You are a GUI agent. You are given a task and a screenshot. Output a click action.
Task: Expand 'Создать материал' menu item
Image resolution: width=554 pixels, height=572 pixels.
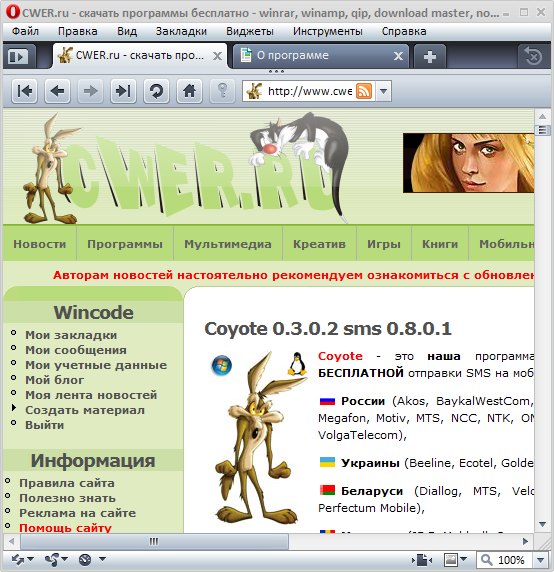(x=85, y=410)
